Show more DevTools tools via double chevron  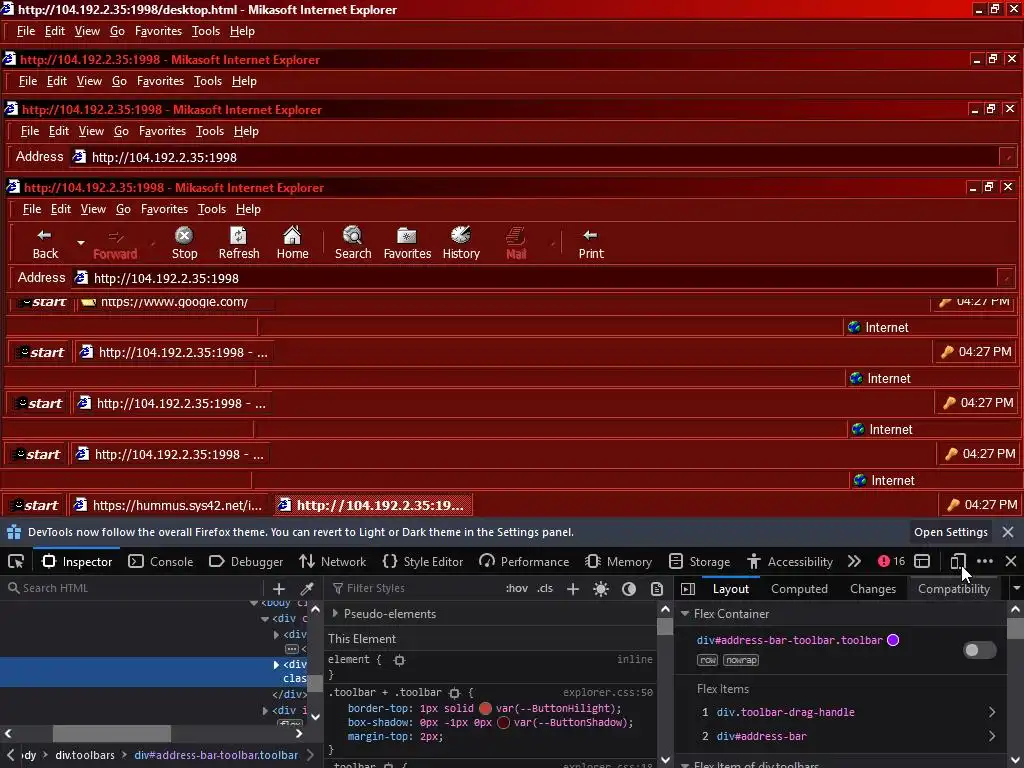(854, 561)
